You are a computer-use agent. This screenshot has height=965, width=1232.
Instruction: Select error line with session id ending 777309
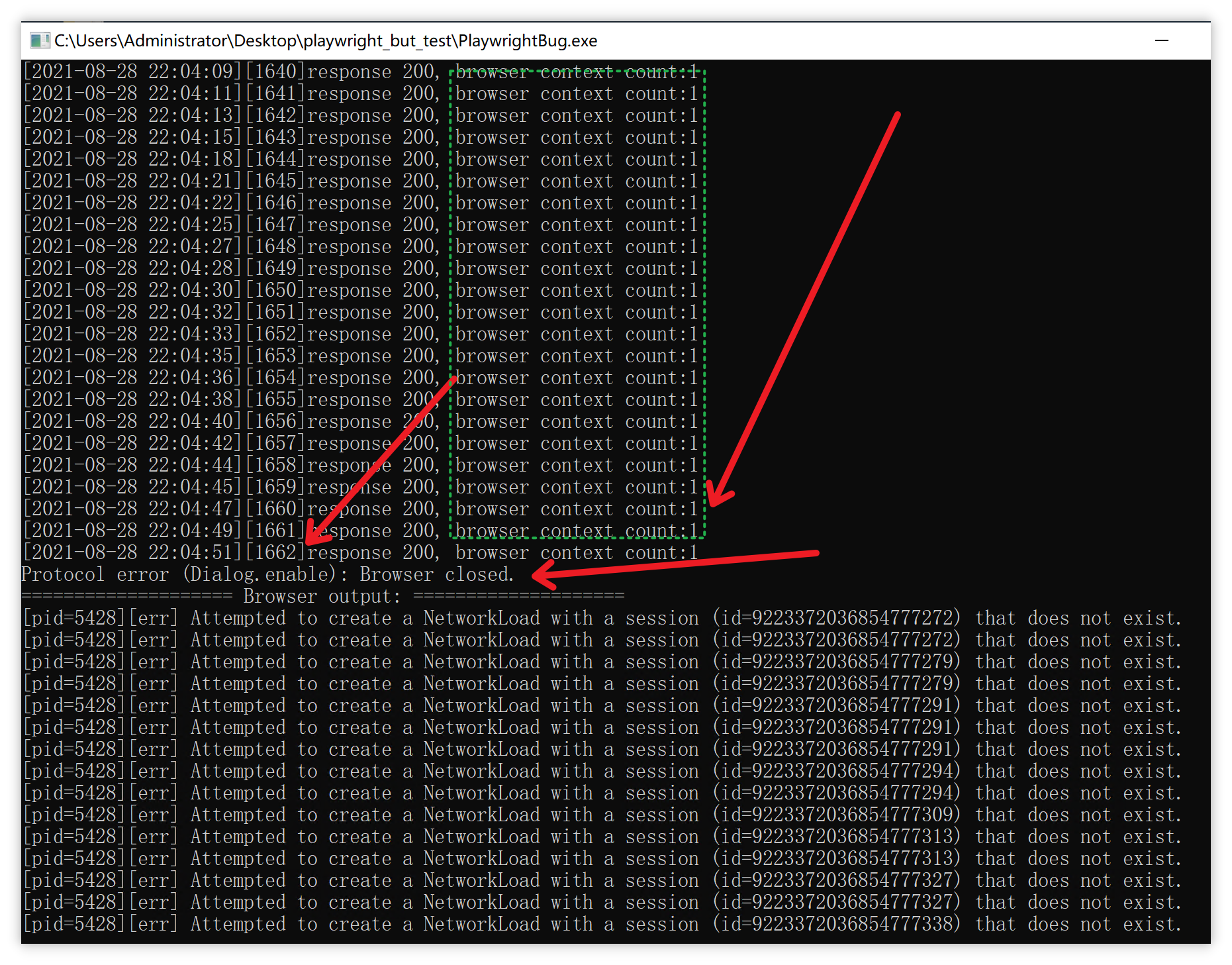(602, 815)
